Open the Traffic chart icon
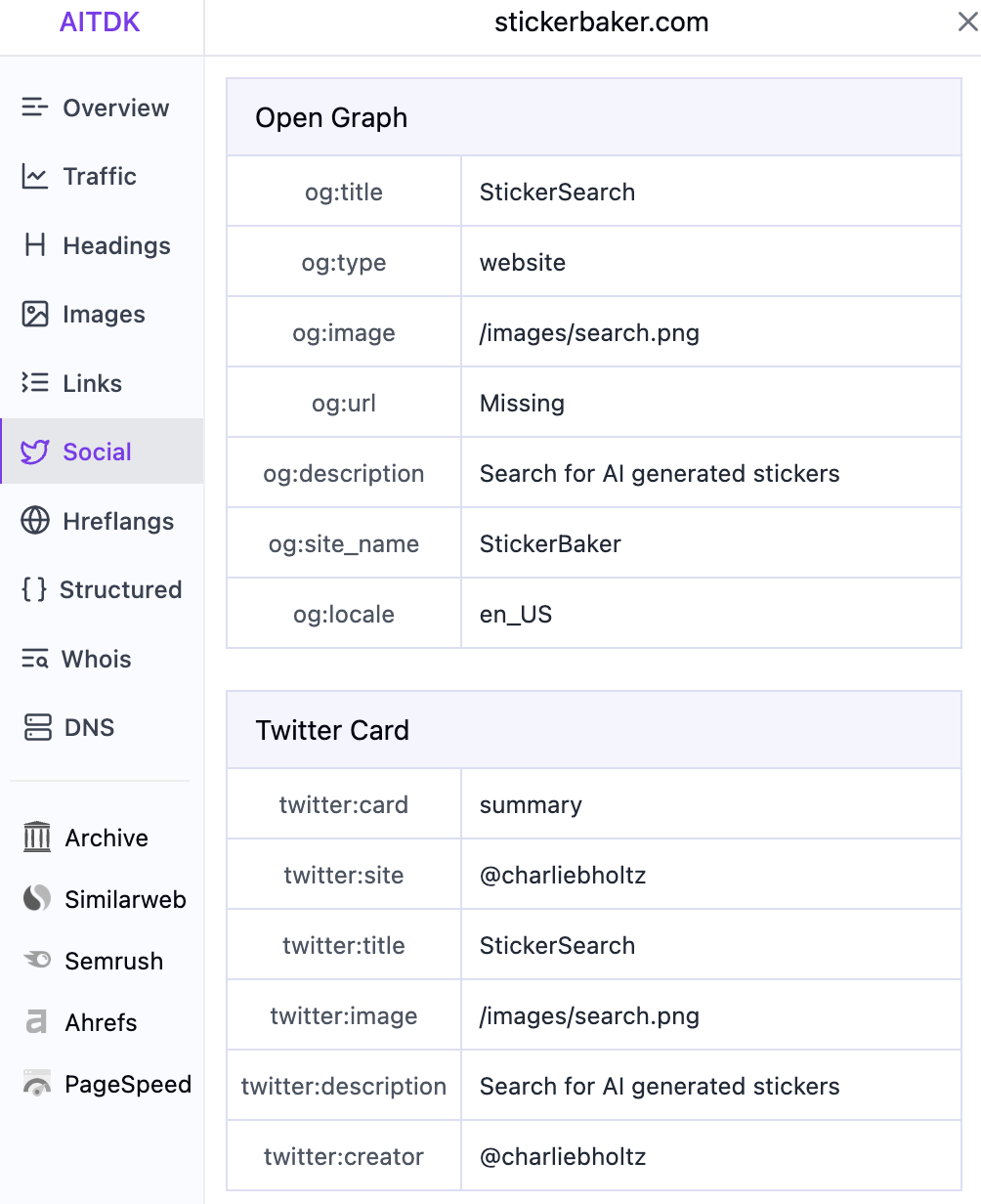981x1204 pixels. pyautogui.click(x=35, y=177)
